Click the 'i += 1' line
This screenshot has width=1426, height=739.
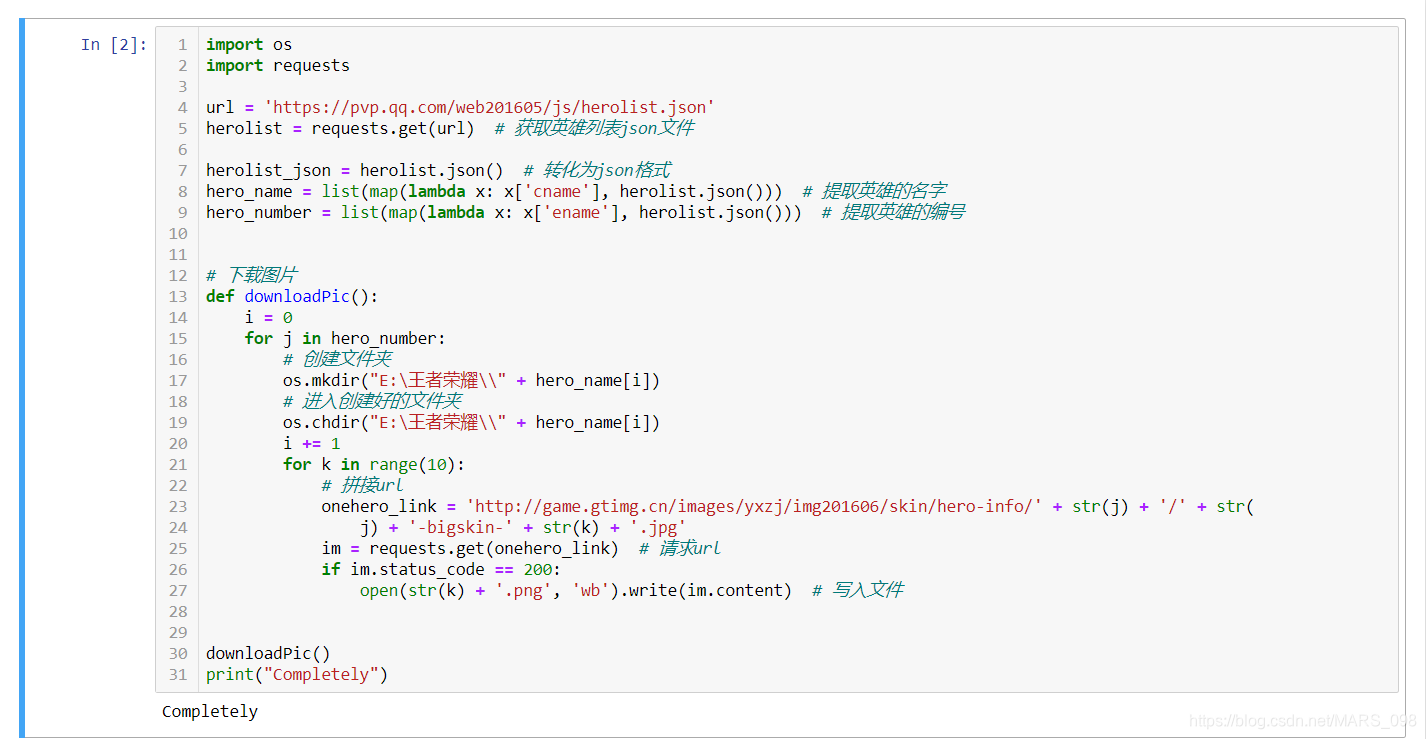click(311, 443)
